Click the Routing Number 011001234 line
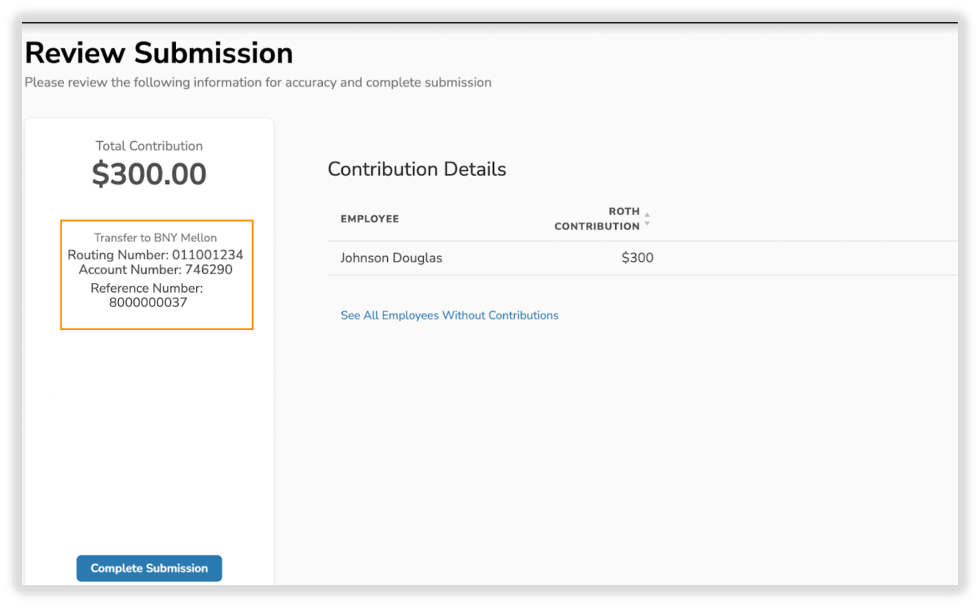Screen dimensions: 980x608 [x=155, y=255]
